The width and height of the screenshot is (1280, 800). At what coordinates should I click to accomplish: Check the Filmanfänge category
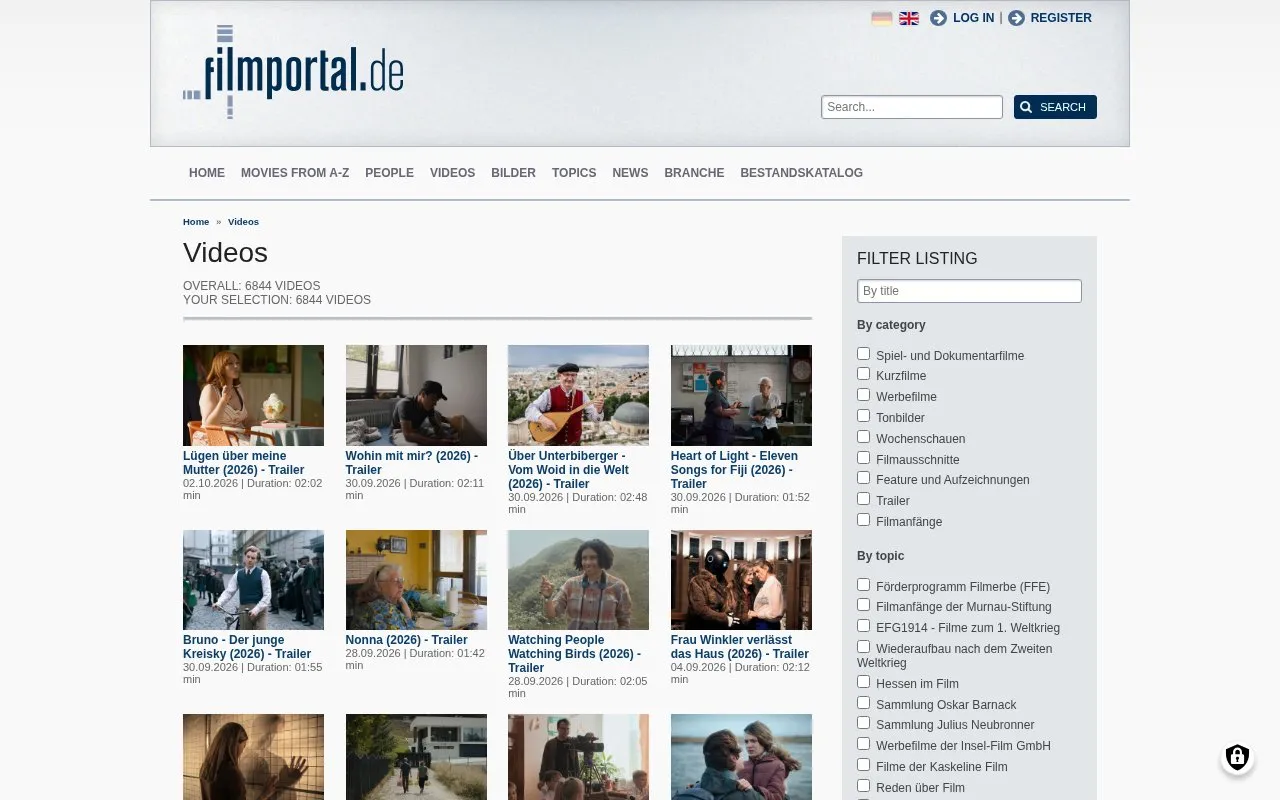coord(863,520)
